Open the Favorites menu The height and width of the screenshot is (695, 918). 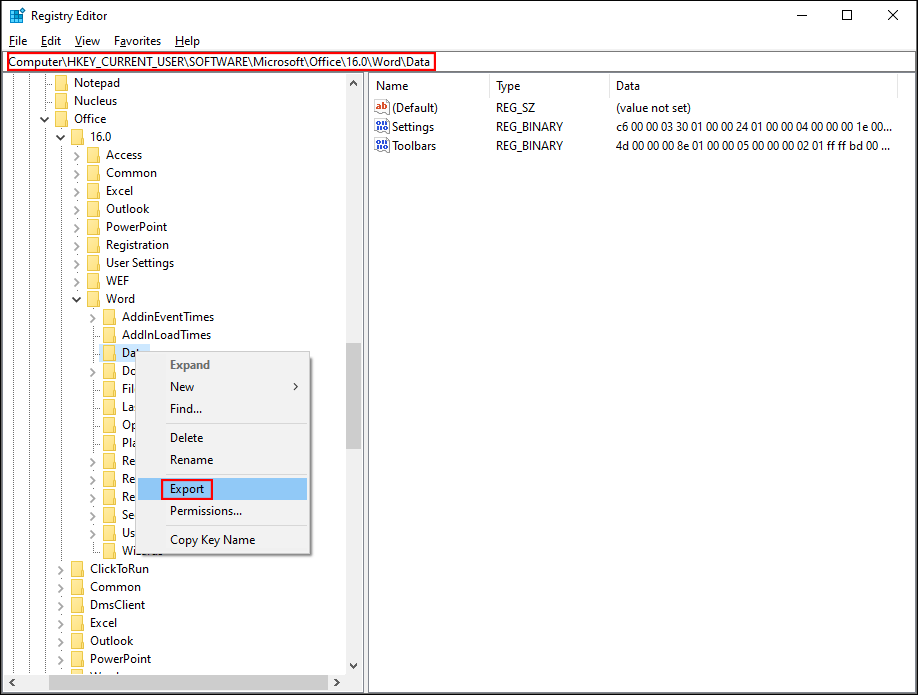click(138, 41)
